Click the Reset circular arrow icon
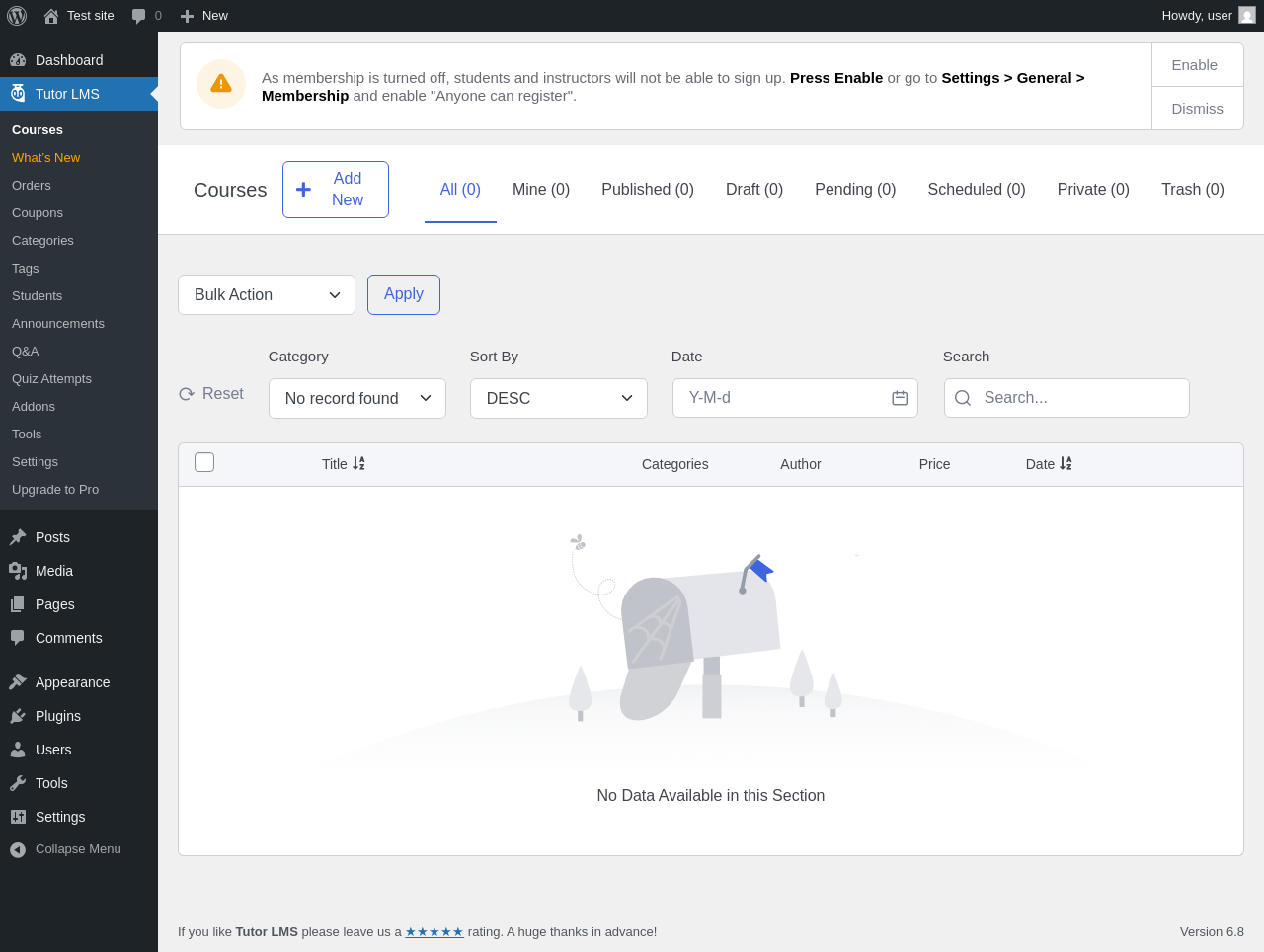Image resolution: width=1264 pixels, height=952 pixels. 187,394
